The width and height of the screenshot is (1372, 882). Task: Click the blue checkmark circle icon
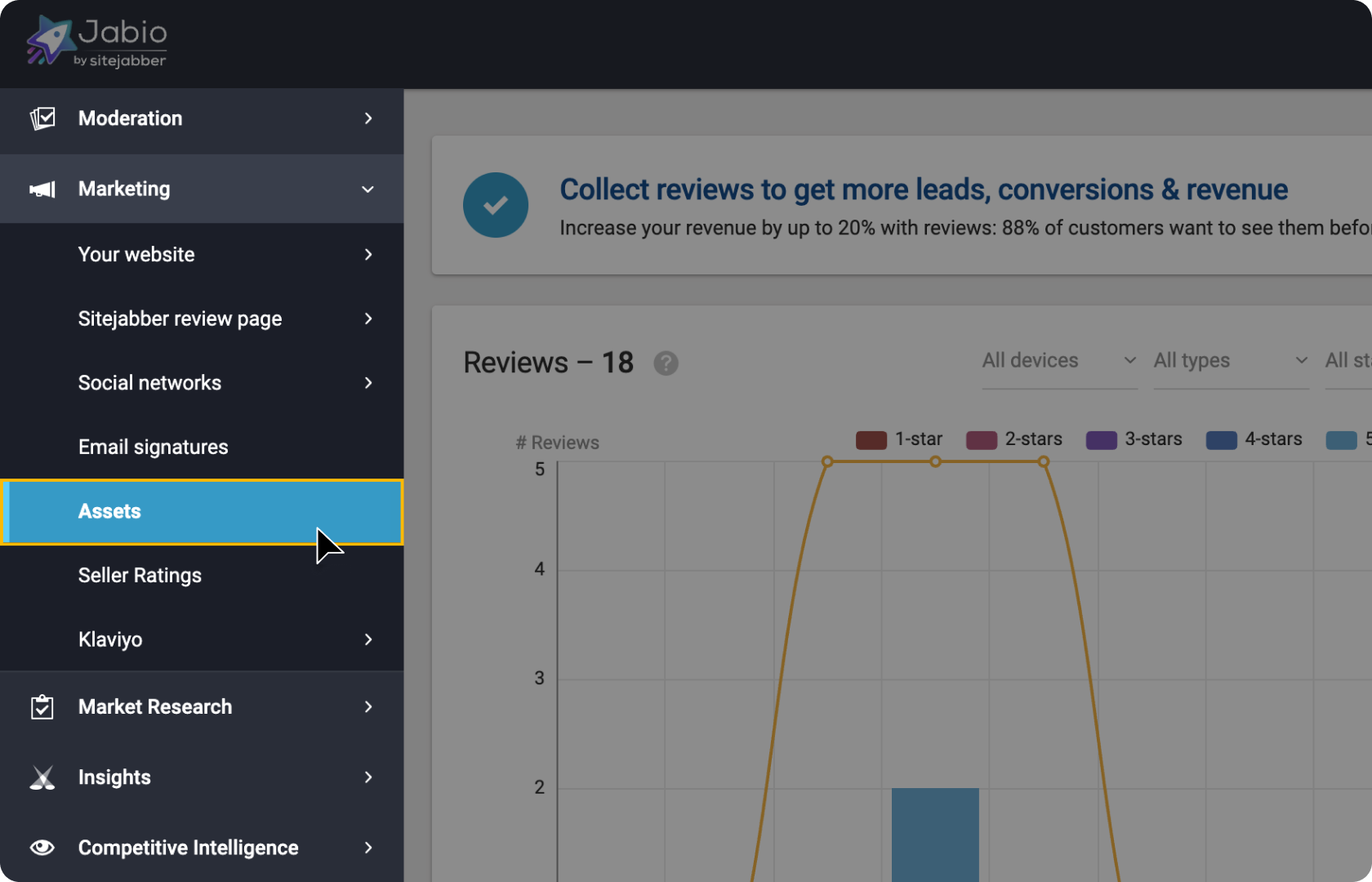[x=496, y=205]
